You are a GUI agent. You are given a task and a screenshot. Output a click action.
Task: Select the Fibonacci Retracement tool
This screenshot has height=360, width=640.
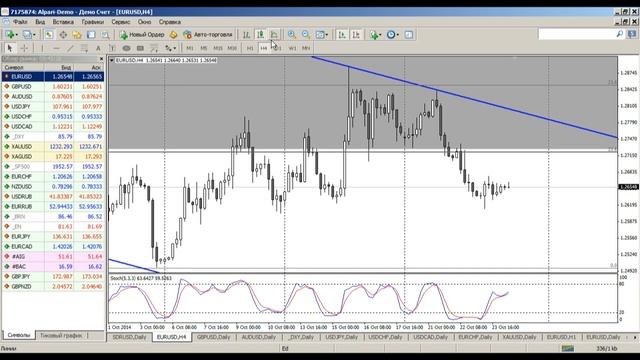[x=154, y=48]
